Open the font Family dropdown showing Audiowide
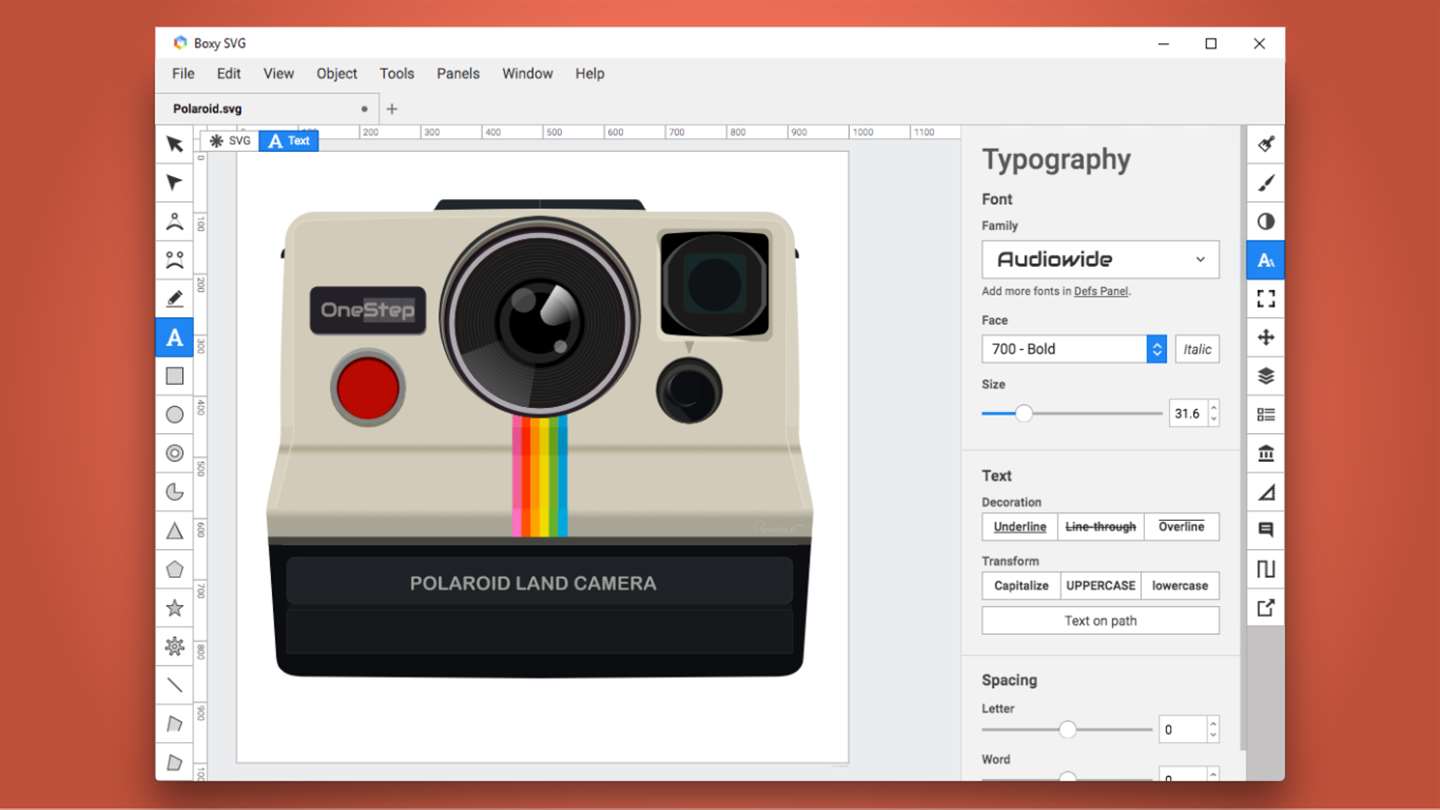1440x810 pixels. 1100,259
